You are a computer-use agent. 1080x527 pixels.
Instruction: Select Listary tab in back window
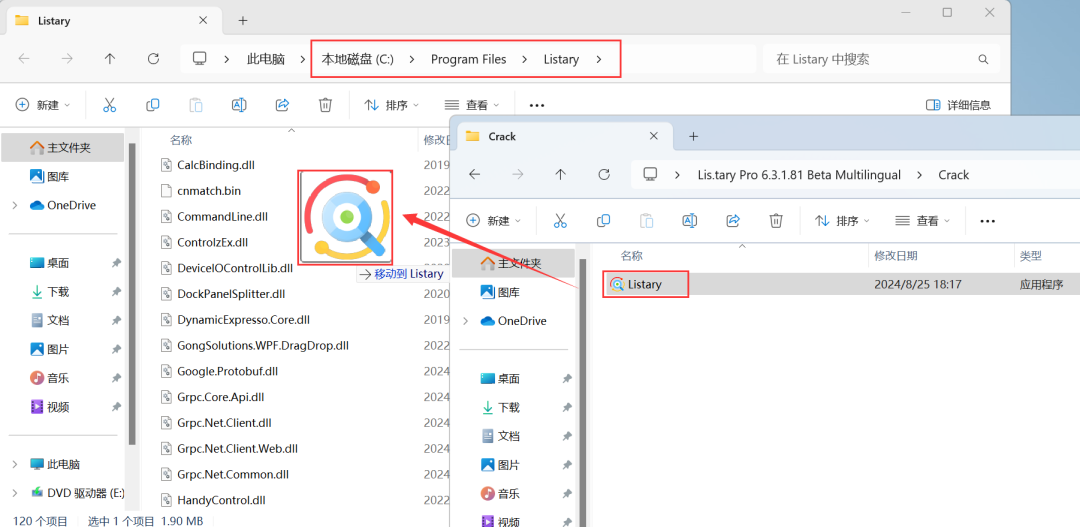112,21
